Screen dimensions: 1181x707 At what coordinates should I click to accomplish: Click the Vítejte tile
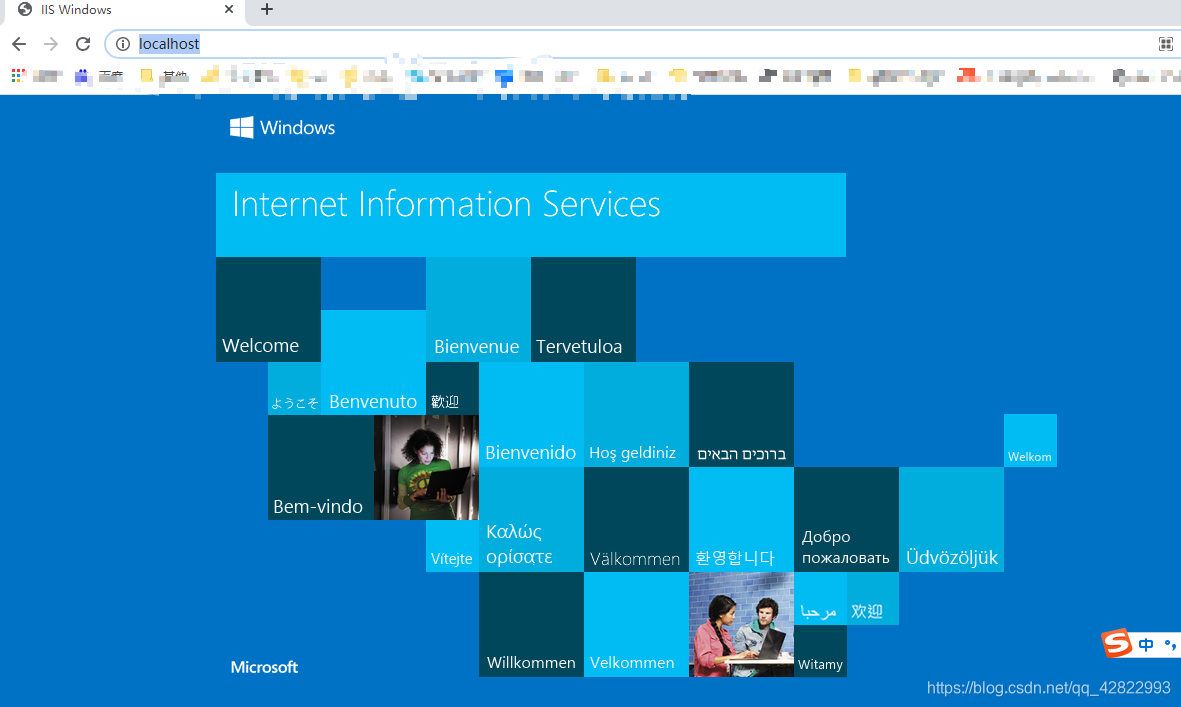coord(453,546)
